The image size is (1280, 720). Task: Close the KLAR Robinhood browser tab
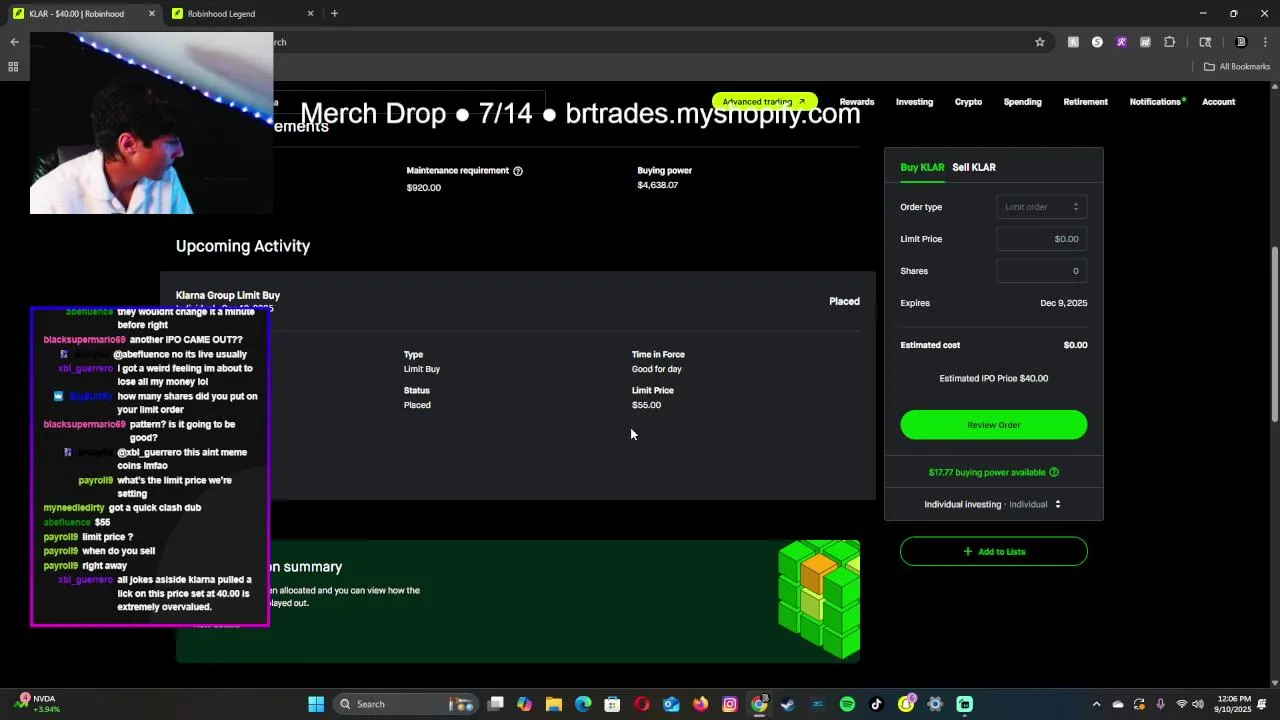pyautogui.click(x=152, y=14)
